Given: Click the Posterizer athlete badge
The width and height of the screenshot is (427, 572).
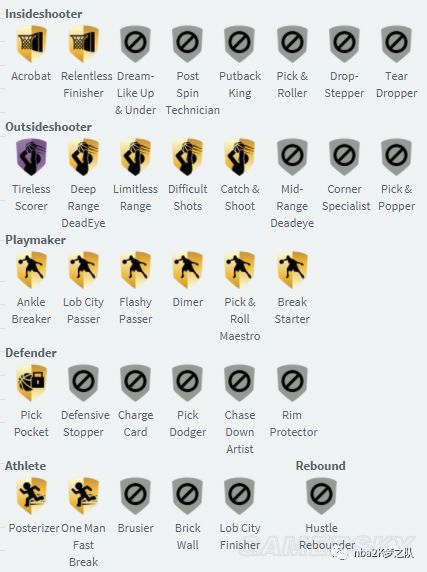Looking at the screenshot, I should tap(31, 496).
